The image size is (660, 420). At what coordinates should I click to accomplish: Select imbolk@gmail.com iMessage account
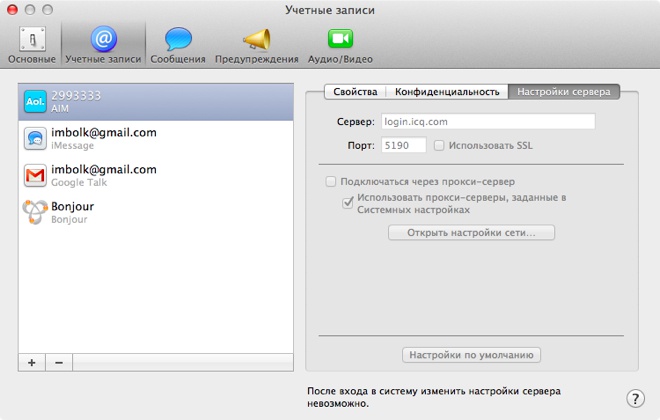pos(156,139)
